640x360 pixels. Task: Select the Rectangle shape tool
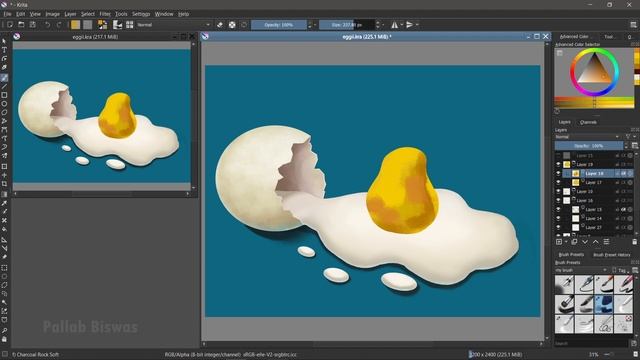tap(4, 95)
